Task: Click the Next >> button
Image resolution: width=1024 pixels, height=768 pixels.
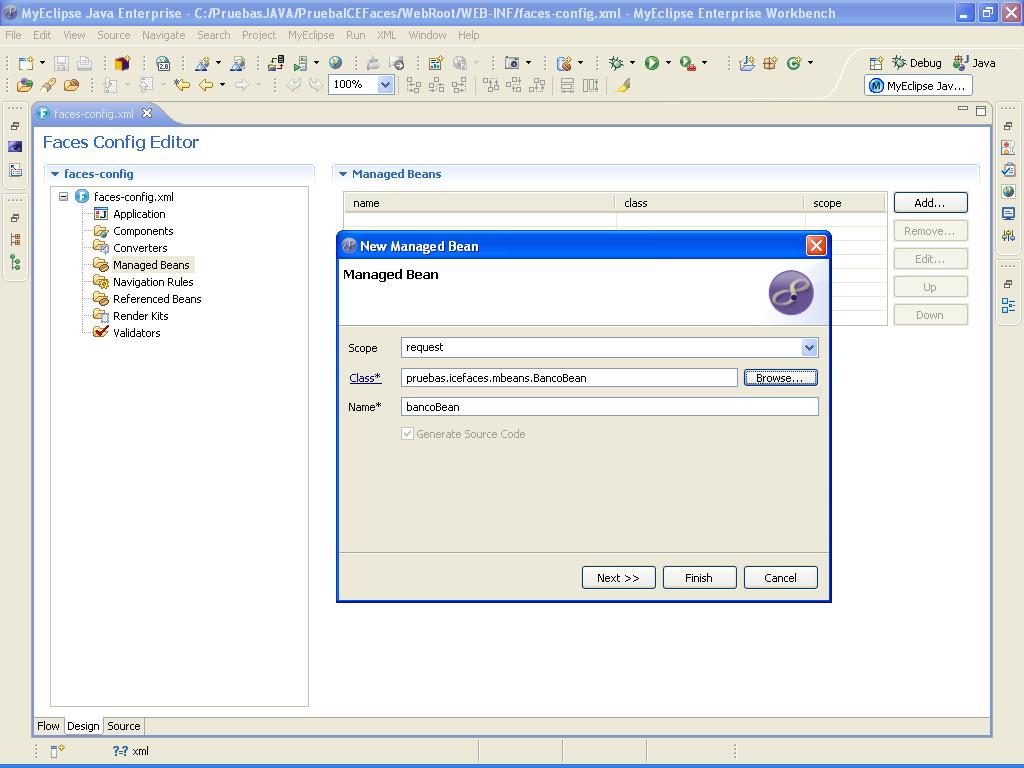Action: [x=618, y=577]
